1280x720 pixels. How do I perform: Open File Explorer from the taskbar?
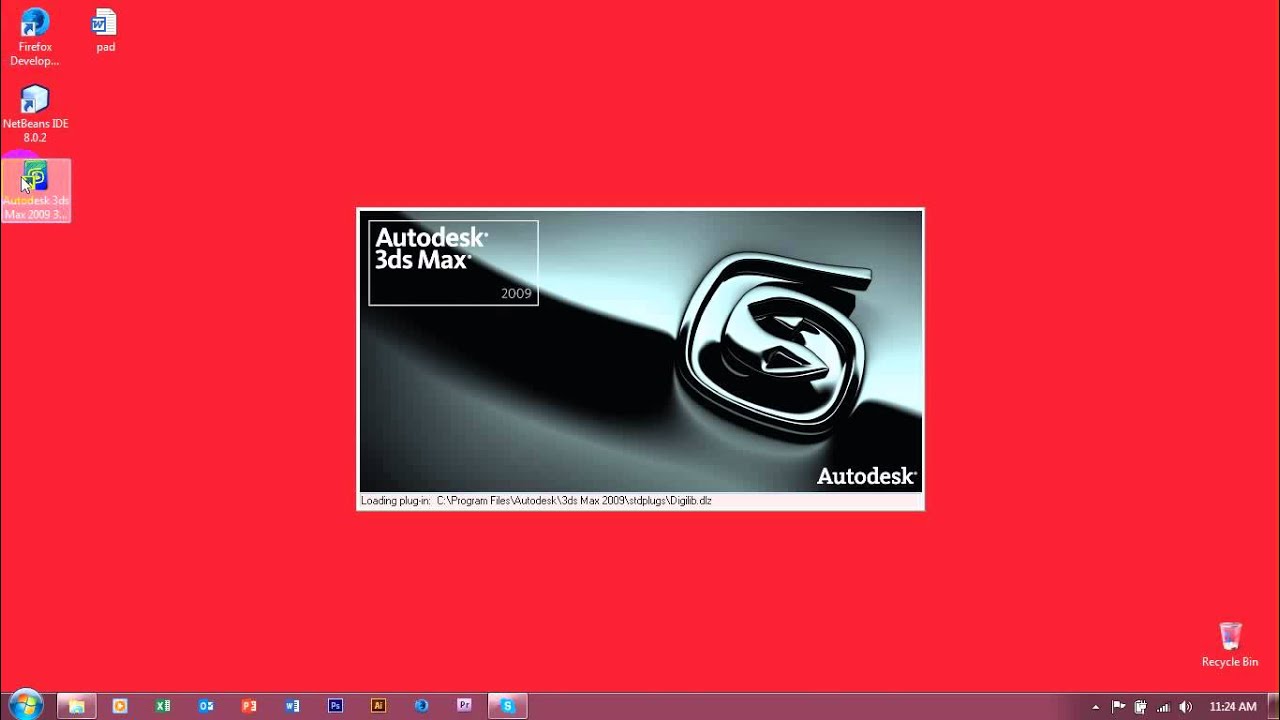77,706
